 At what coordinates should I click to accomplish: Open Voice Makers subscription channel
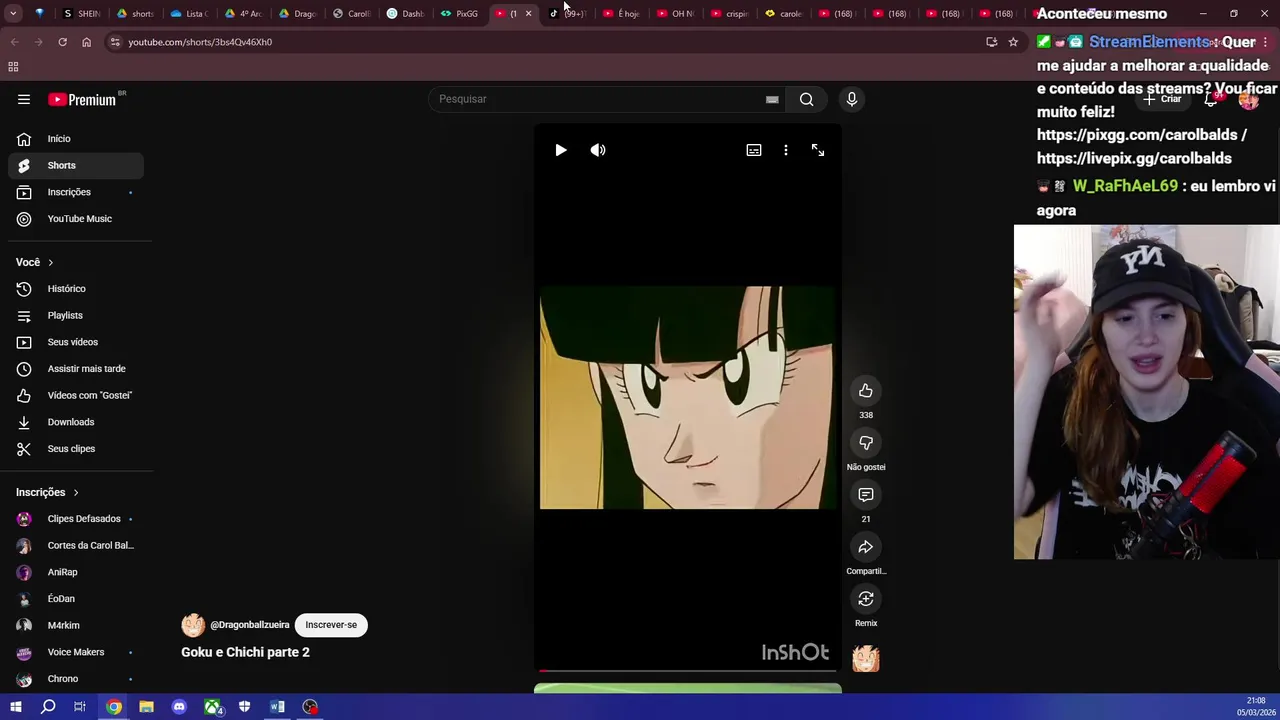click(76, 652)
